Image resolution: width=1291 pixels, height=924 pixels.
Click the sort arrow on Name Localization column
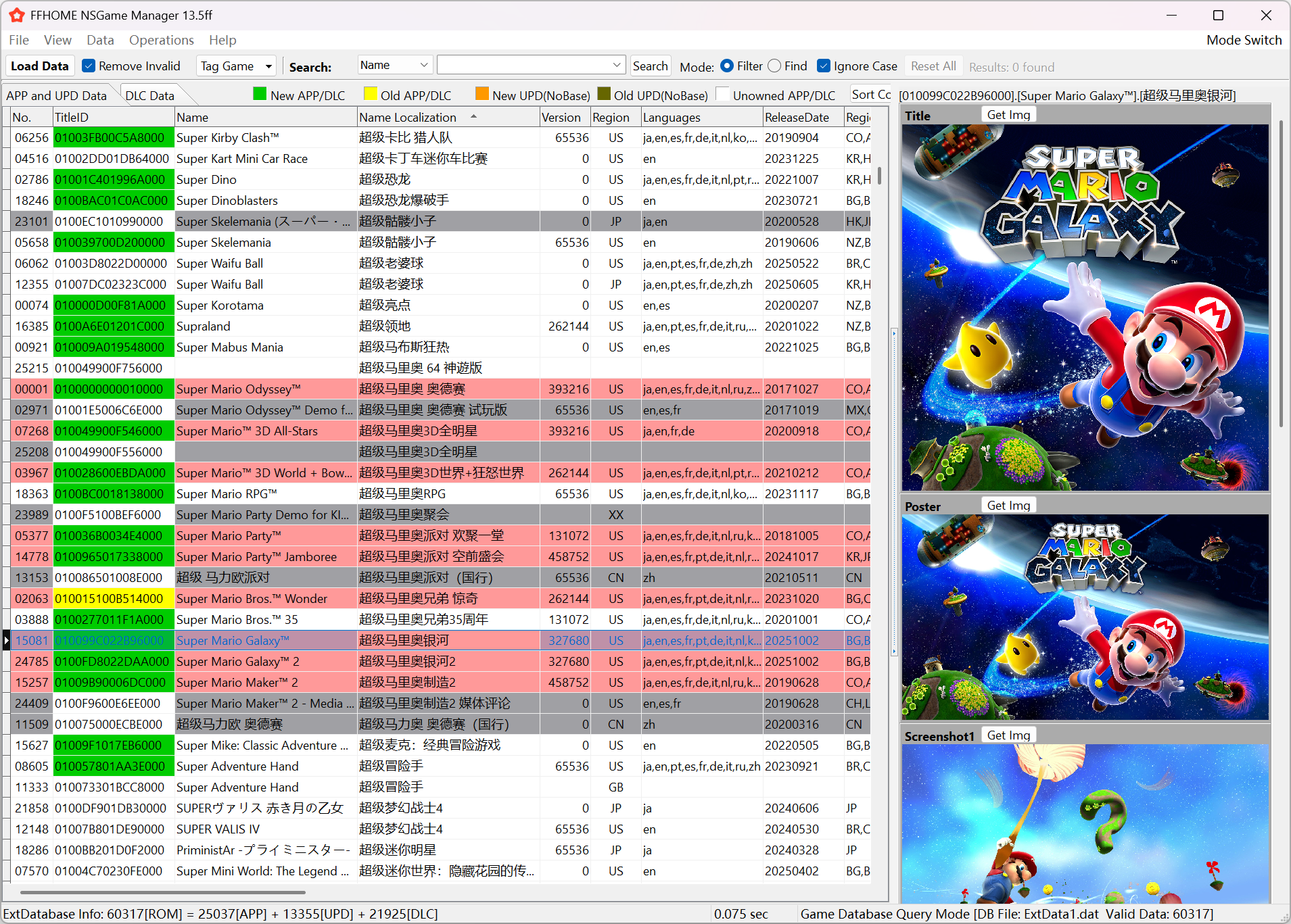[474, 116]
